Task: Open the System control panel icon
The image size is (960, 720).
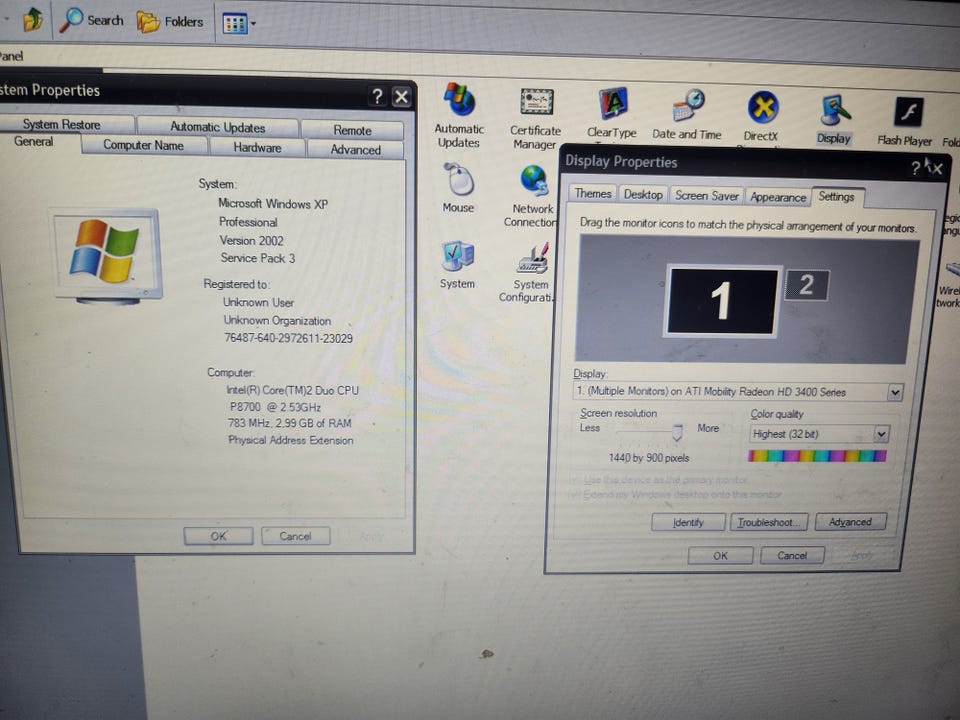Action: click(457, 264)
